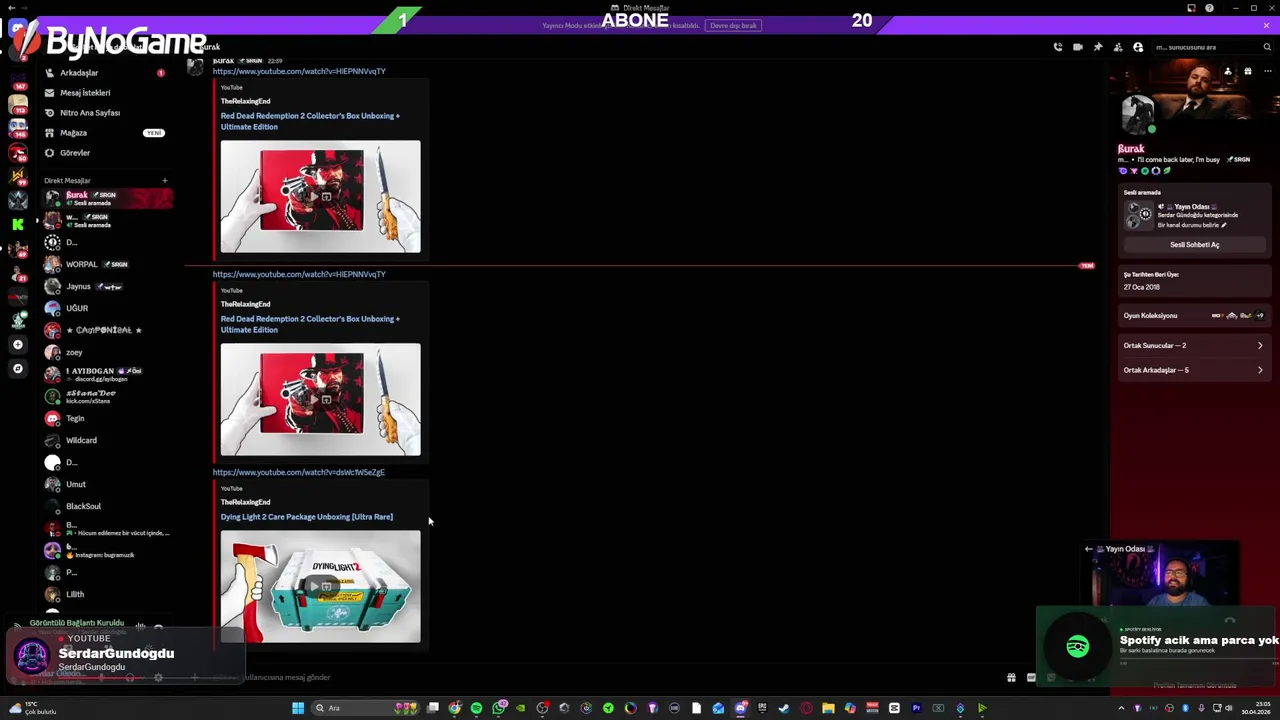Open the Arkadaşlar friends page

click(105, 73)
